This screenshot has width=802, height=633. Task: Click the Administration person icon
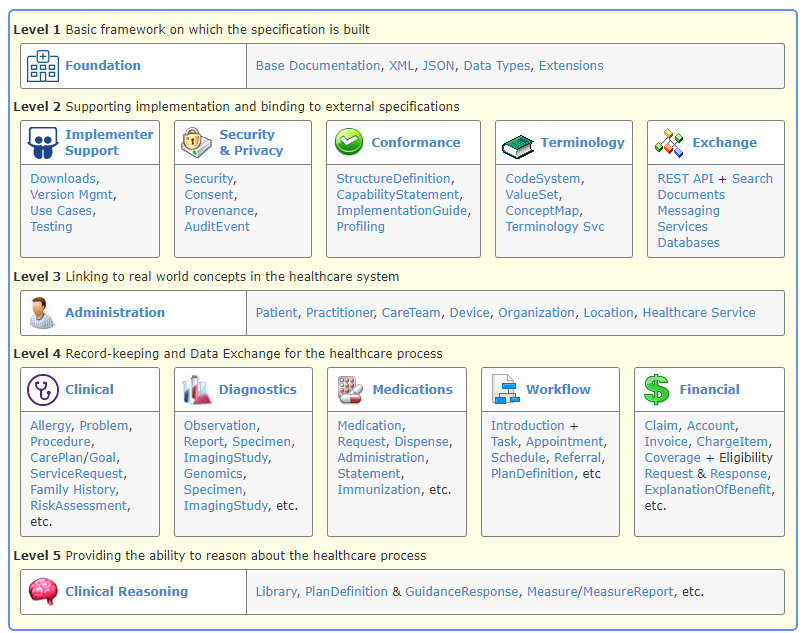point(43,313)
